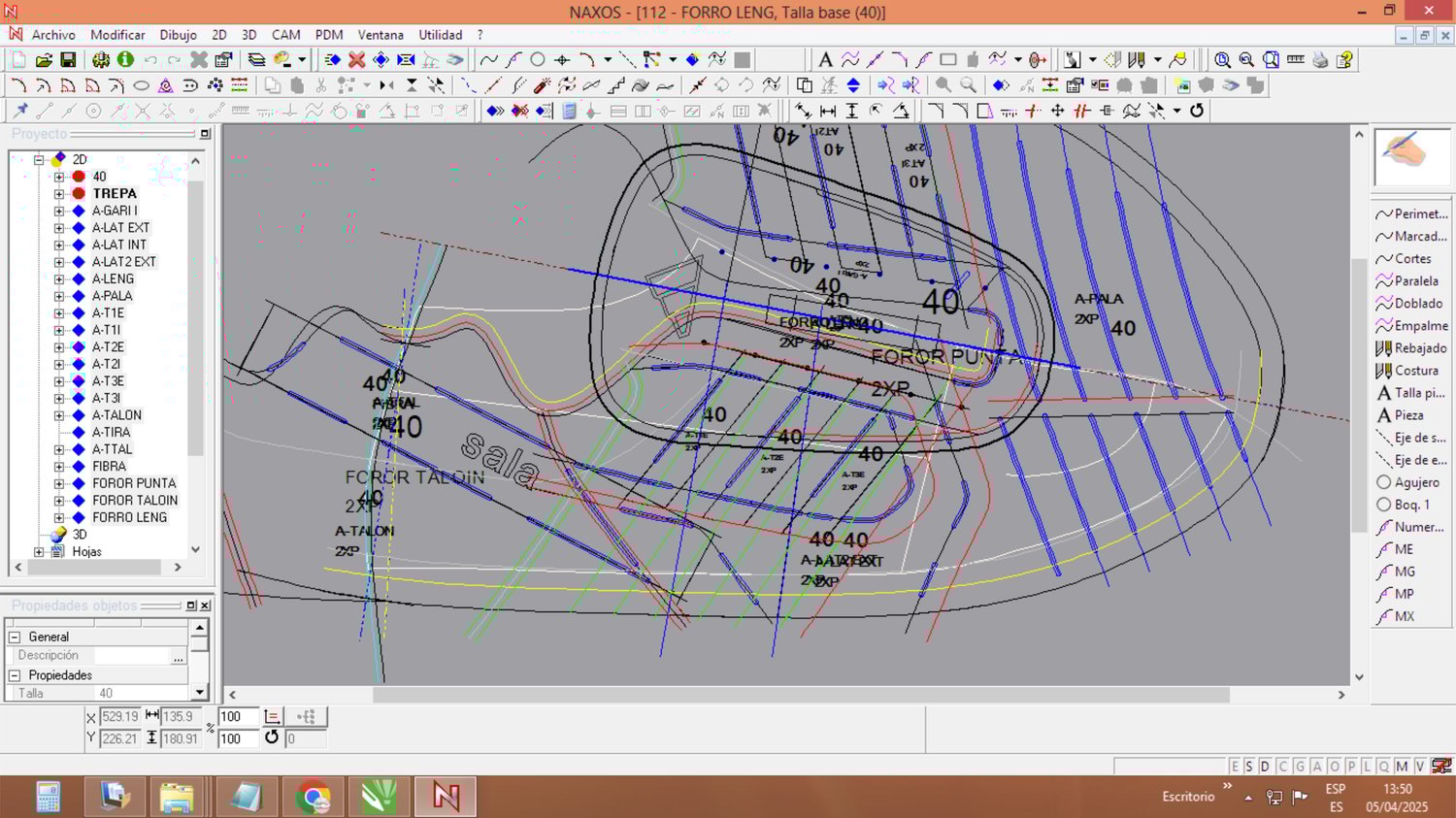1456x818 pixels.
Task: Toggle the D button in status bar
Action: [x=1265, y=767]
